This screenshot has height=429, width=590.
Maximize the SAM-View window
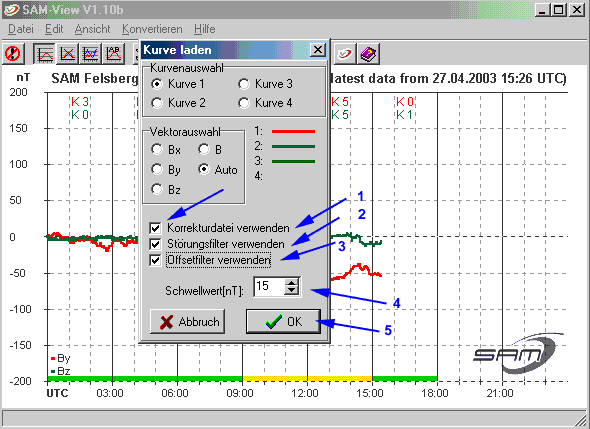[x=559, y=10]
